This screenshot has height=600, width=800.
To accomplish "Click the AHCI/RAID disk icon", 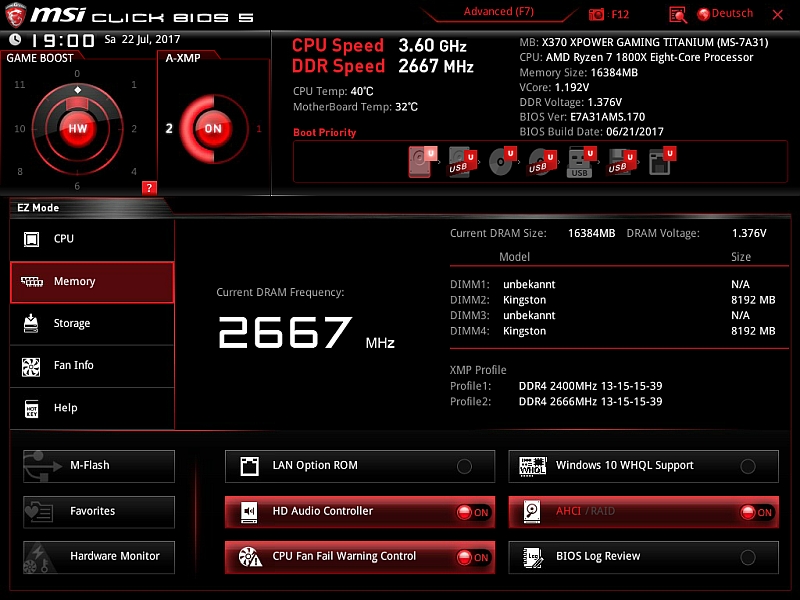I will [x=532, y=512].
